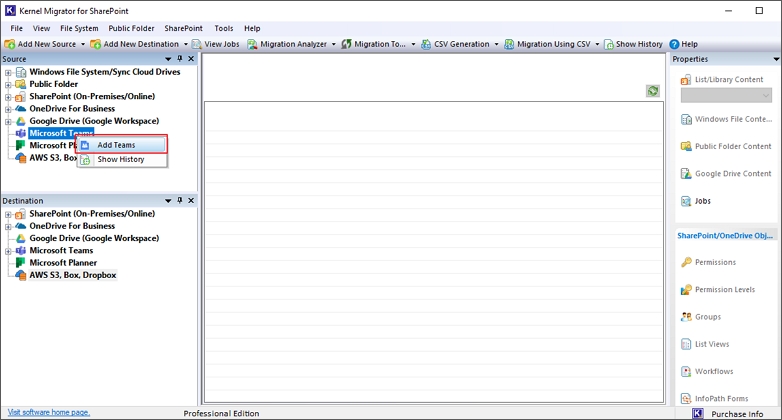Click the Migration Analyzer toolbar icon
782x420 pixels.
252,44
